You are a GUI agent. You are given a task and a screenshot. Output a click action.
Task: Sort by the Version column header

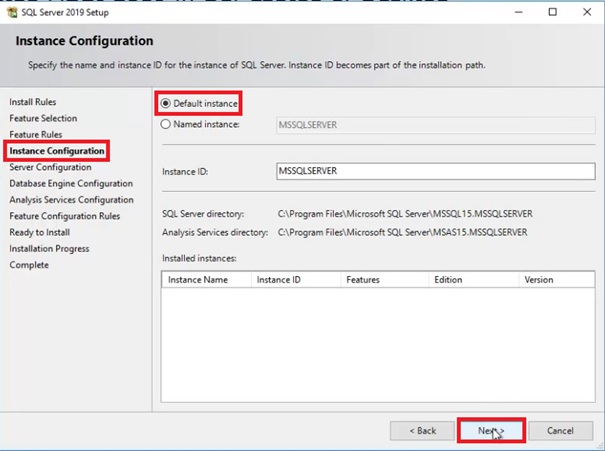pyautogui.click(x=557, y=280)
